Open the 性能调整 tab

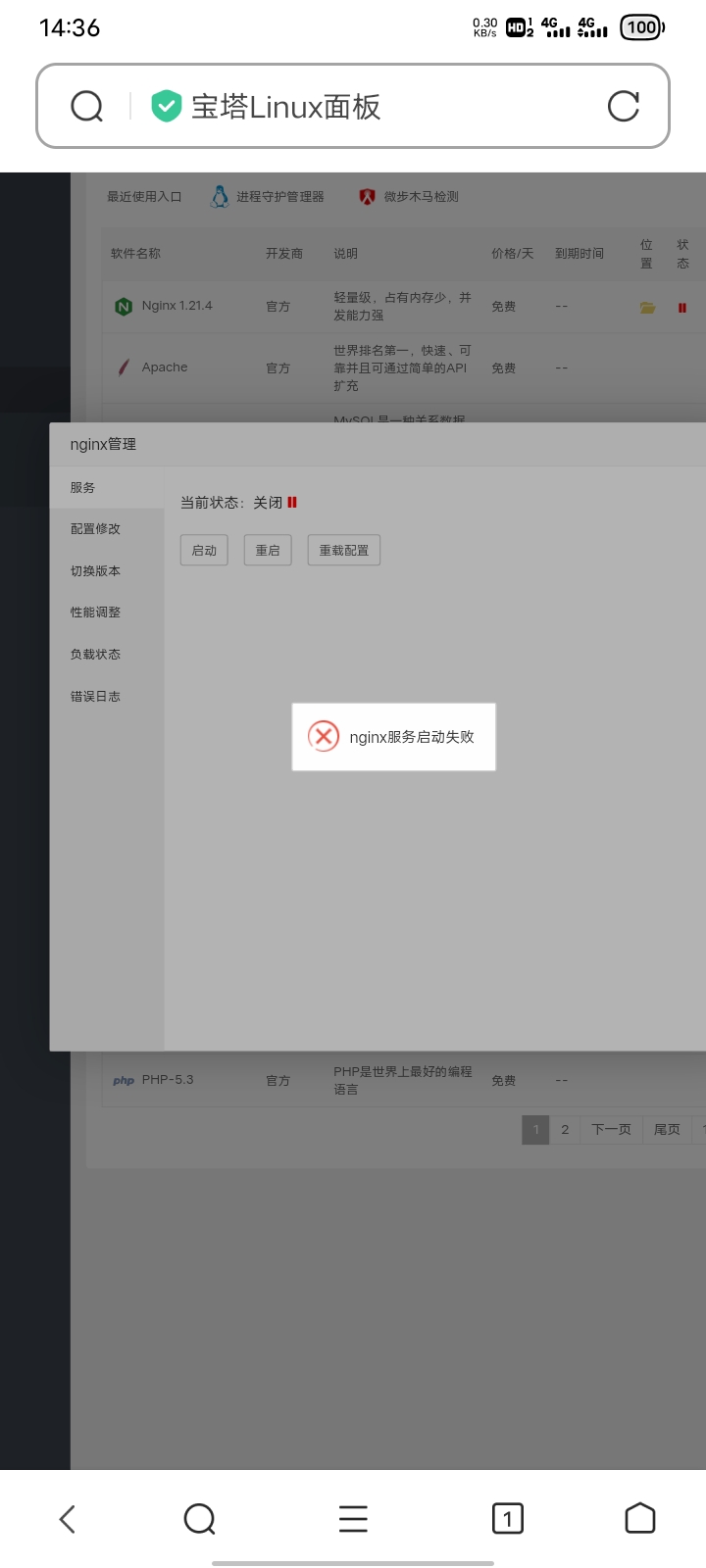pyautogui.click(x=107, y=612)
